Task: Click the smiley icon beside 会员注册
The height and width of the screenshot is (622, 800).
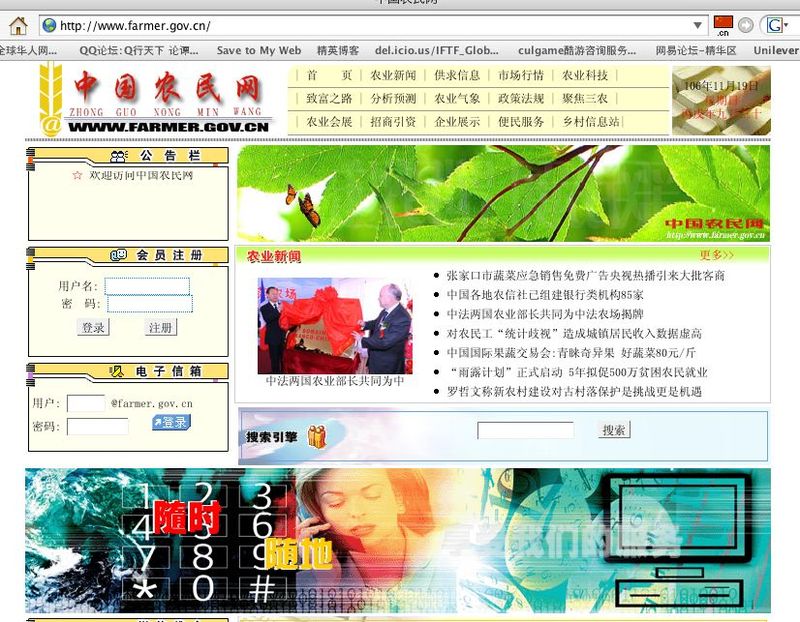Action: [119, 256]
